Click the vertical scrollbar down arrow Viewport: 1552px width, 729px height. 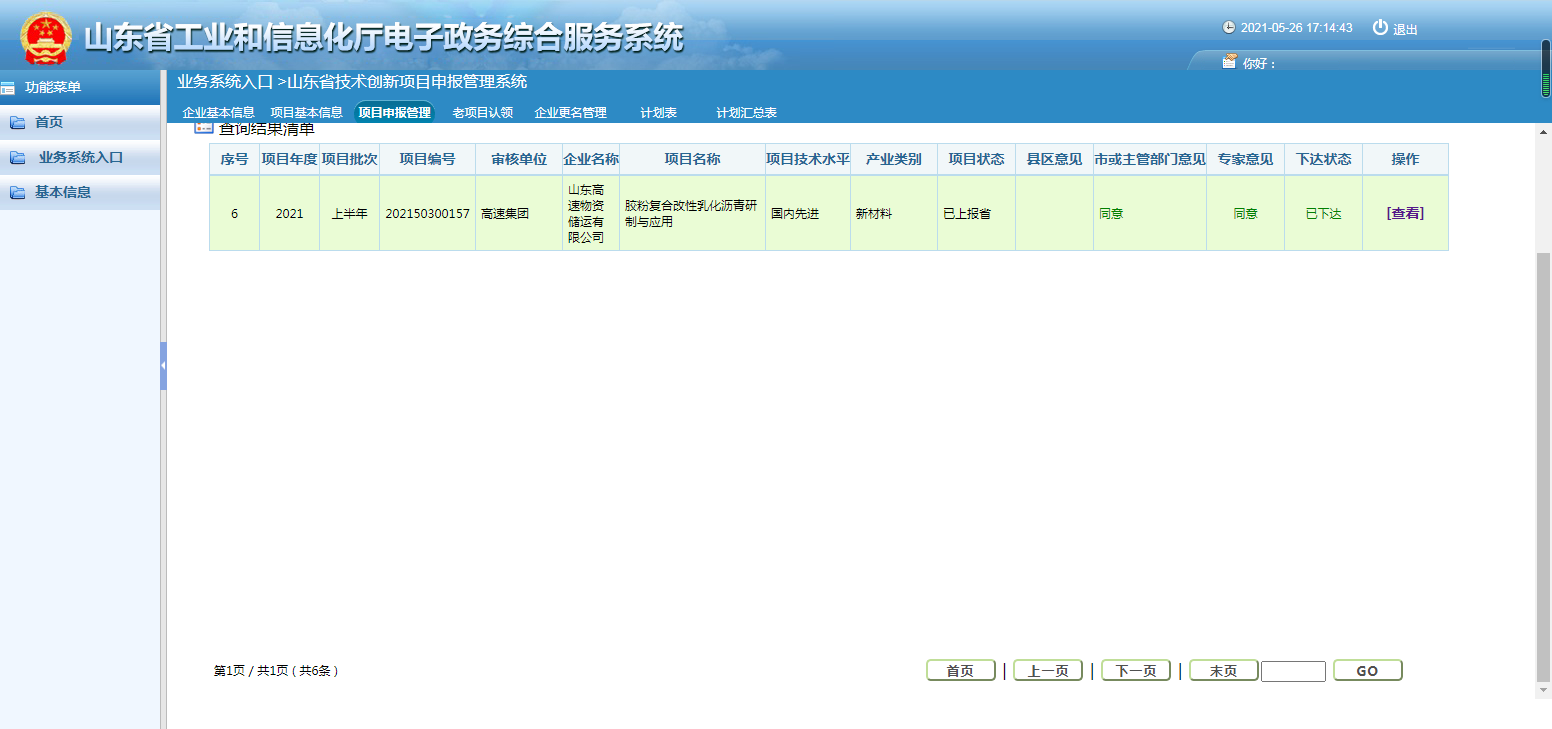pos(1544,690)
